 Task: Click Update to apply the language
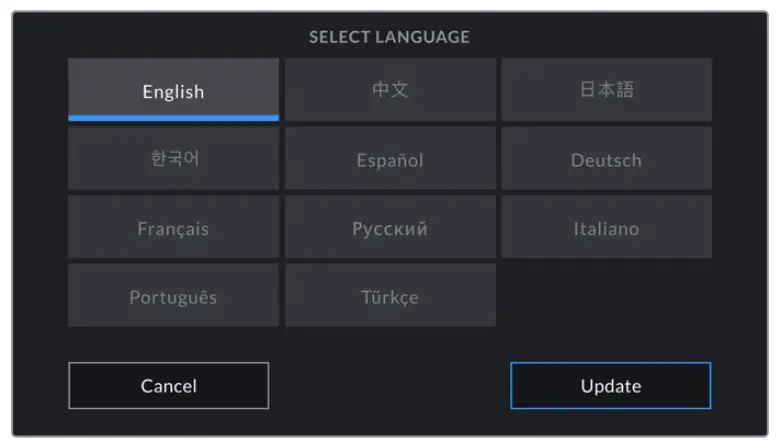[610, 386]
